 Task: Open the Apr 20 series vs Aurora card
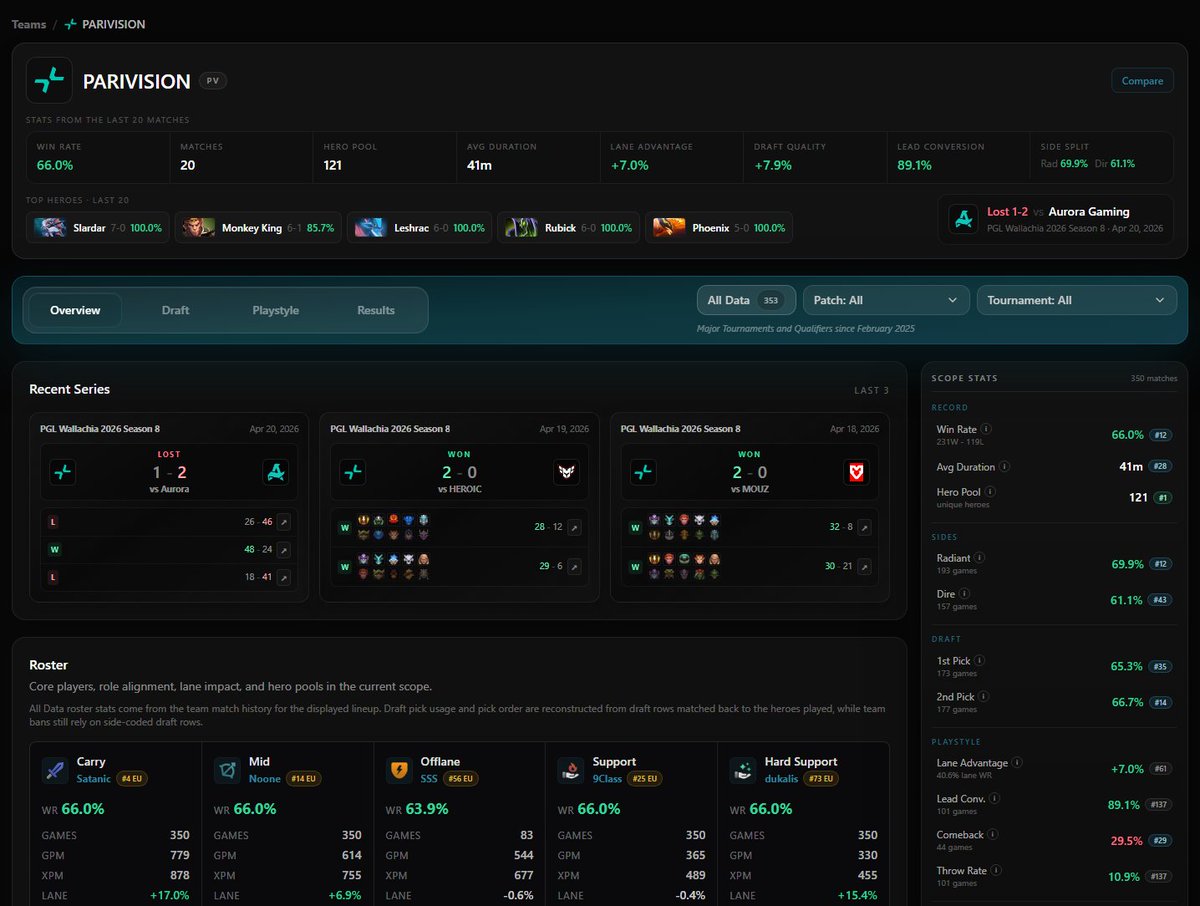tap(169, 507)
